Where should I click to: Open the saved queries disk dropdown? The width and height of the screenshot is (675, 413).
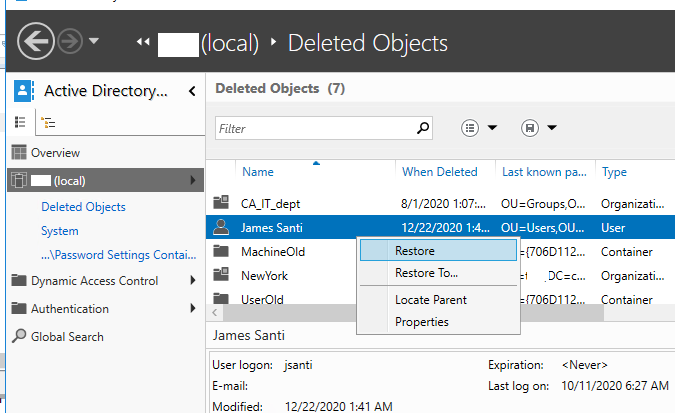coord(539,128)
